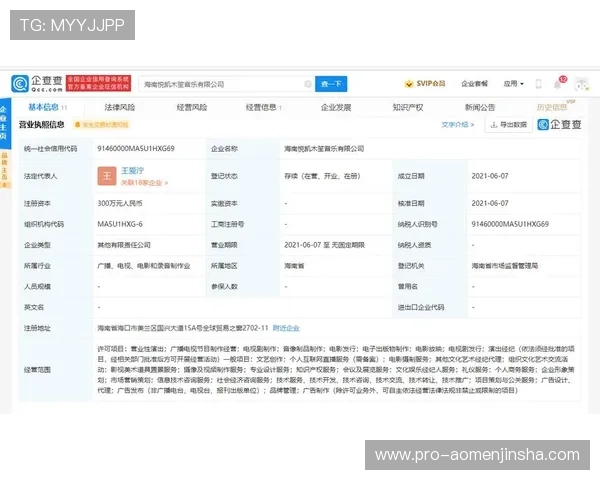Click the 营业执照信息 section heading
The height and width of the screenshot is (480, 600).
coord(41,124)
